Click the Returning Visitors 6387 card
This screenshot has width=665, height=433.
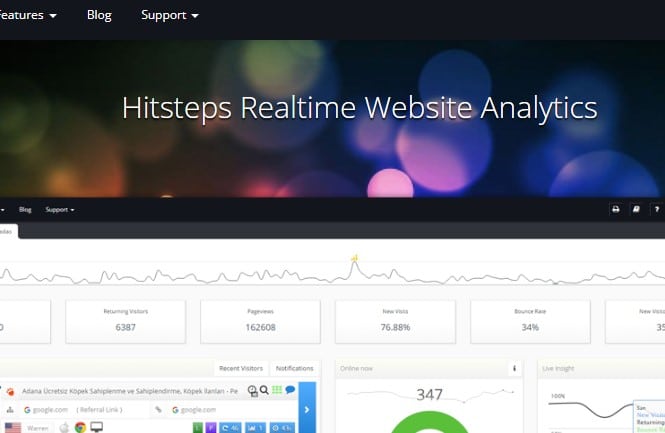coord(126,321)
